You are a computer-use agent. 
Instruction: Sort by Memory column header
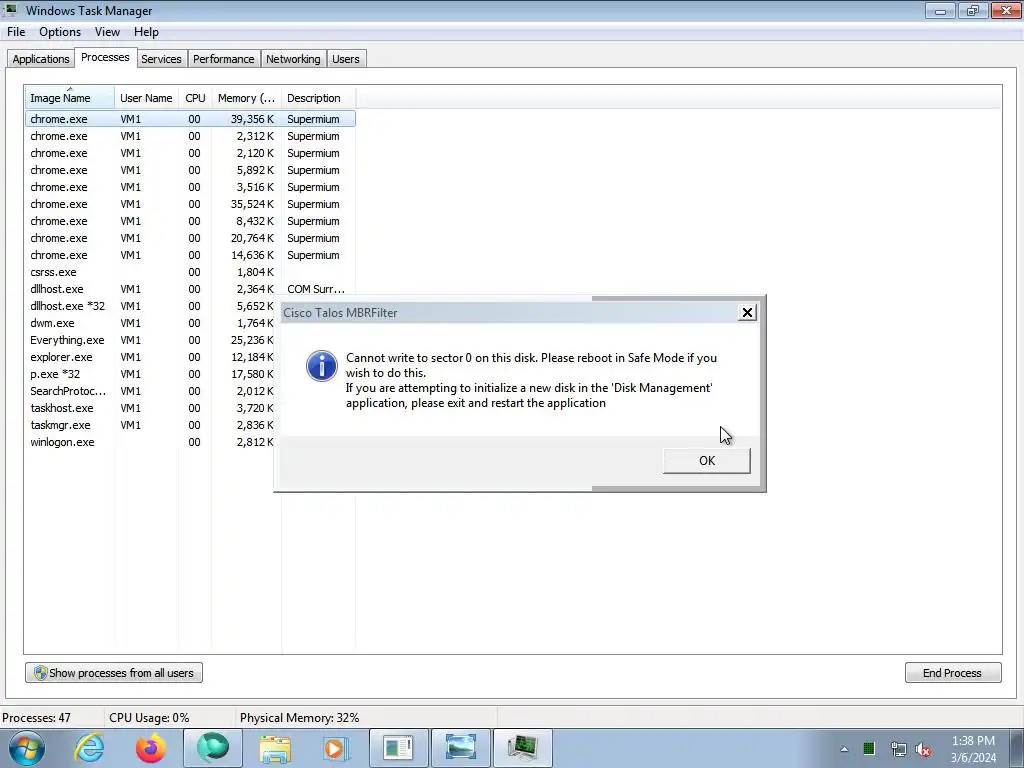pyautogui.click(x=246, y=98)
